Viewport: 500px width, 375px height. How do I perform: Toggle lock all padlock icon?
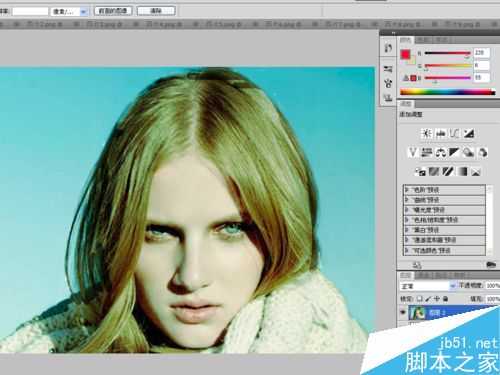tap(445, 299)
